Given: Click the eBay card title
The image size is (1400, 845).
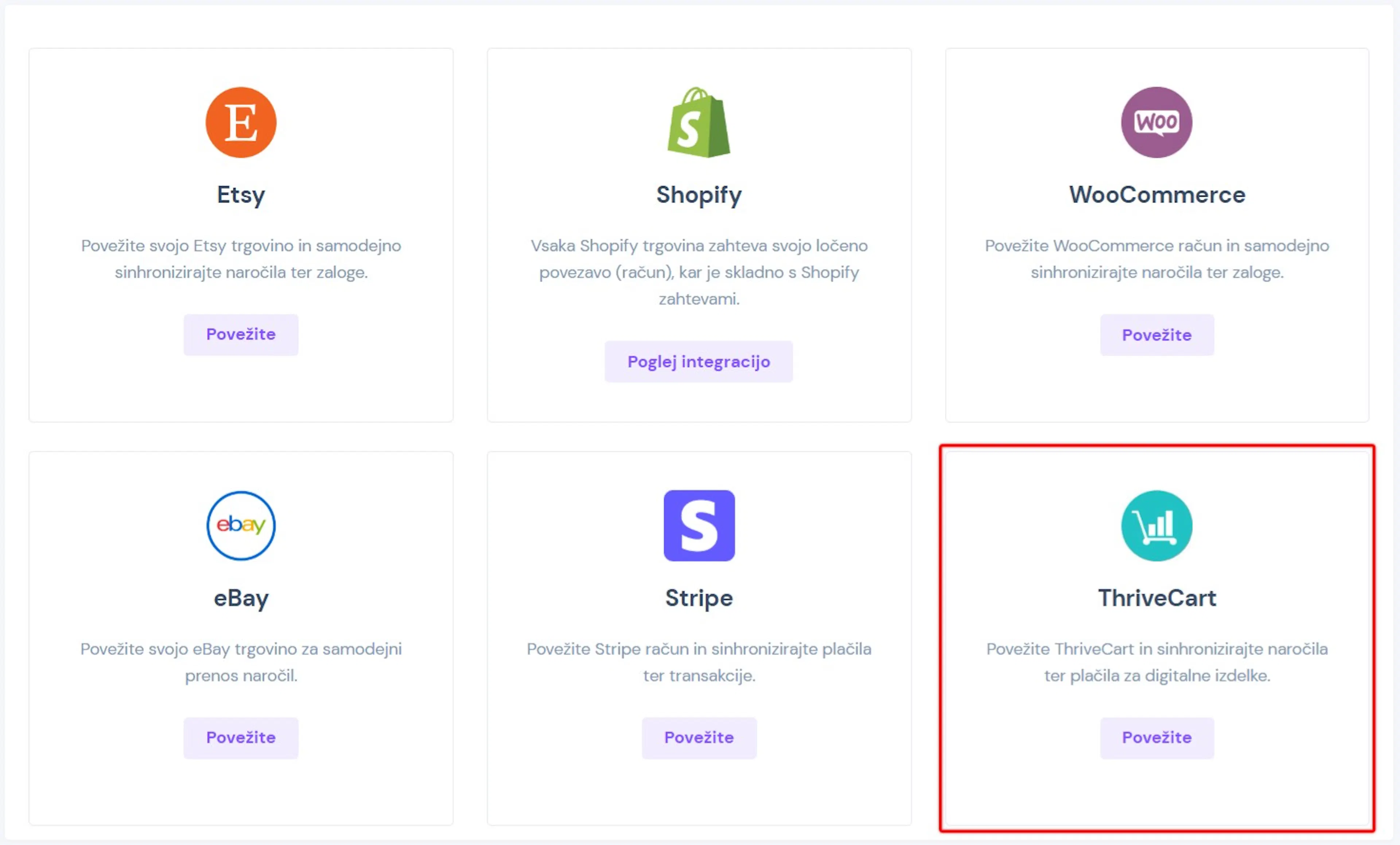Looking at the screenshot, I should coord(241,598).
